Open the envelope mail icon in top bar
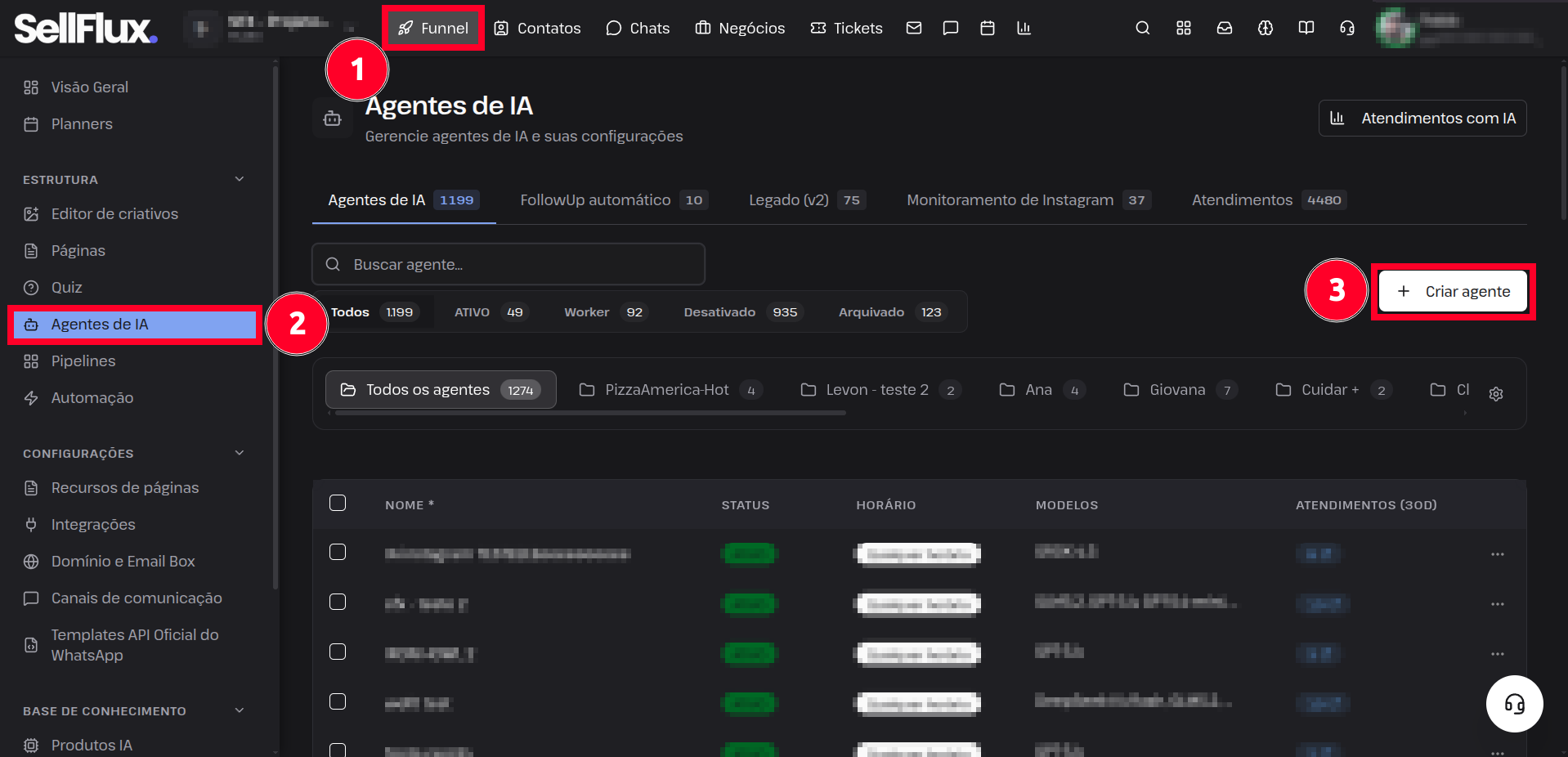Screen dimensions: 1568x757 coord(914,28)
